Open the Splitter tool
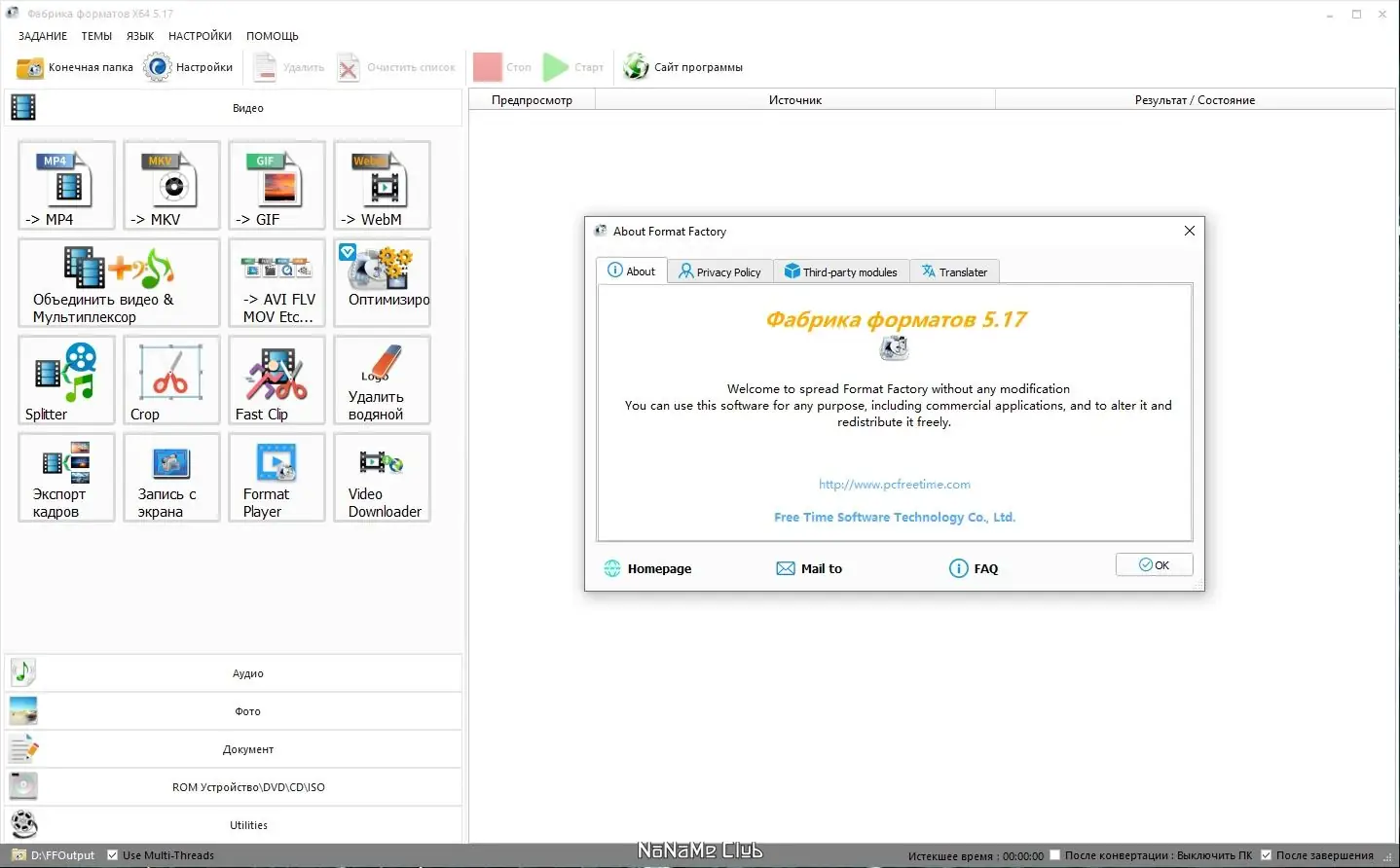Viewport: 1400px width, 868px height. pos(66,380)
